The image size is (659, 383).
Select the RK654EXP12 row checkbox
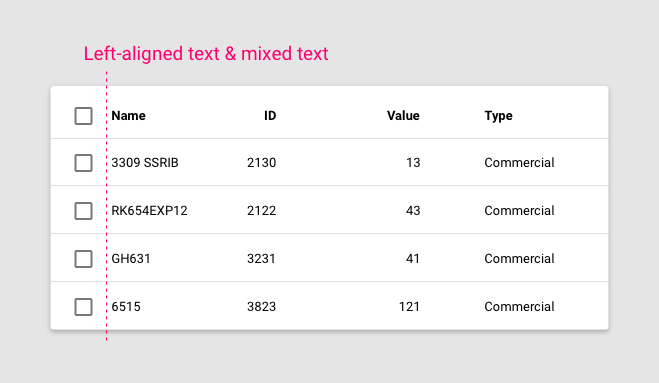coord(83,211)
